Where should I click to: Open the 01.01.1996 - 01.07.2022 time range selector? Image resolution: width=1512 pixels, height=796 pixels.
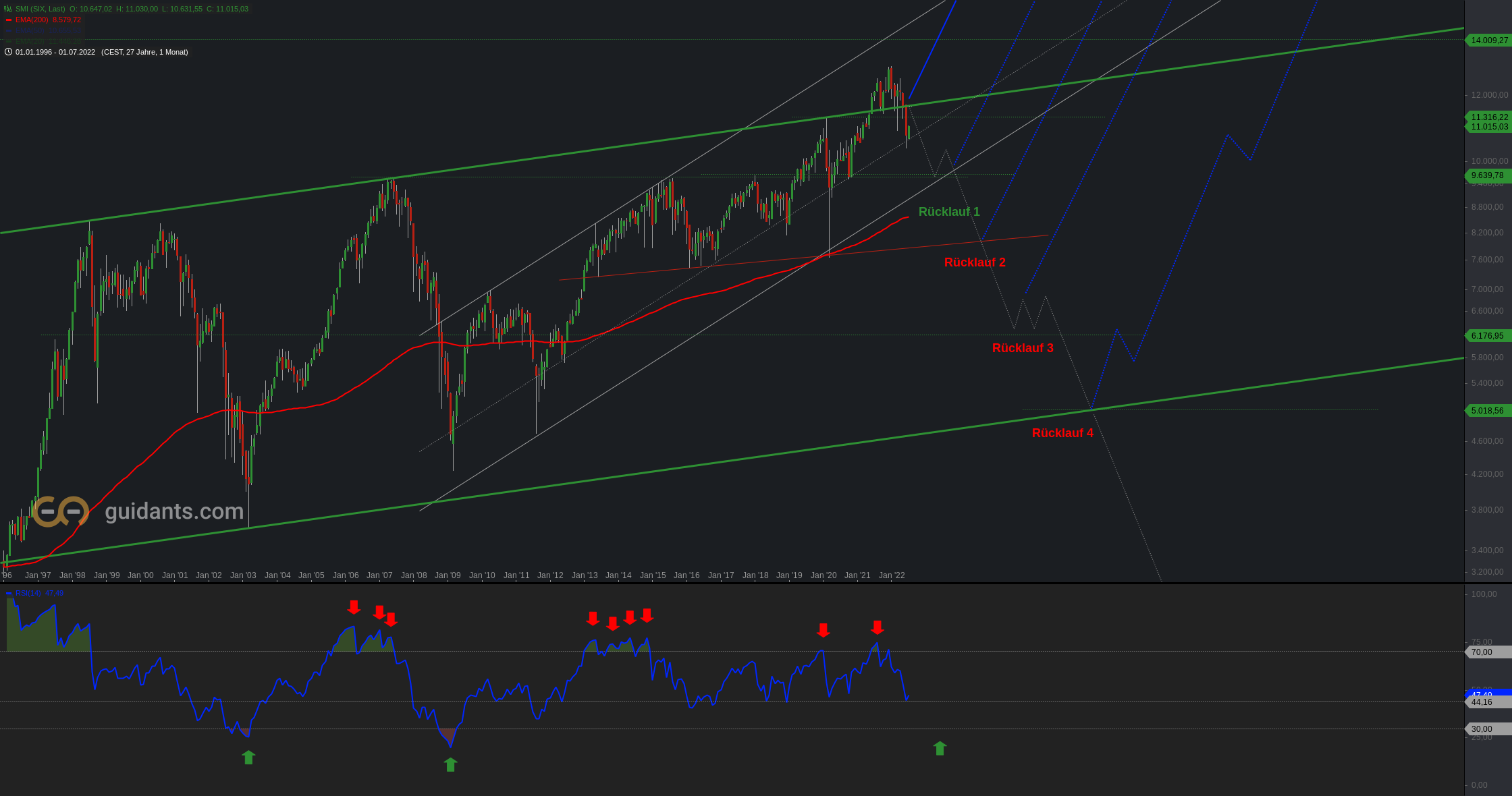[x=55, y=52]
